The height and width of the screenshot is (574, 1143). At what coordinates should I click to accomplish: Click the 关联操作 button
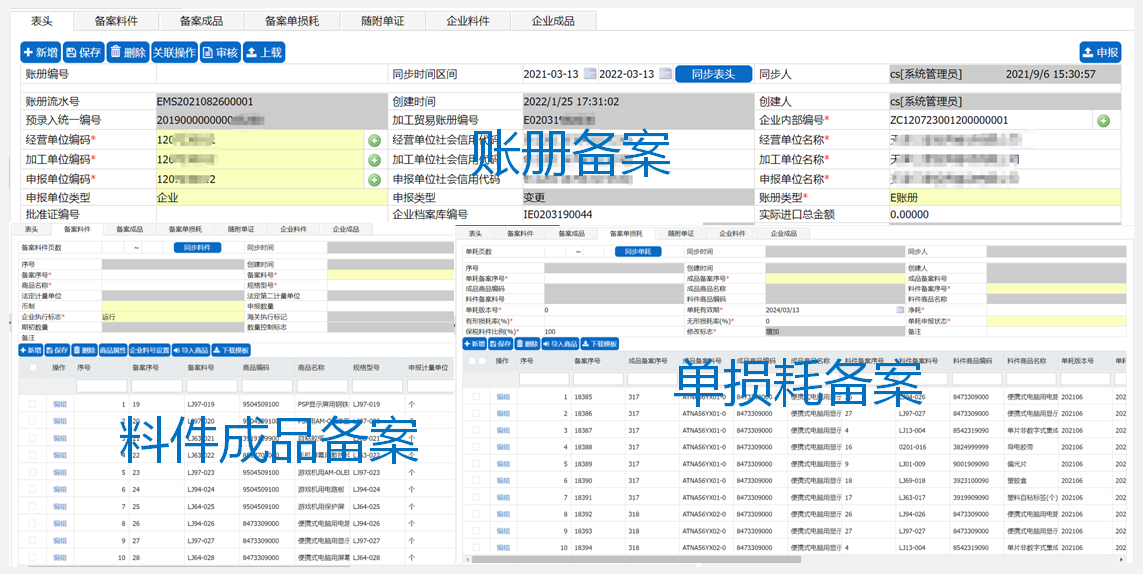coord(174,52)
